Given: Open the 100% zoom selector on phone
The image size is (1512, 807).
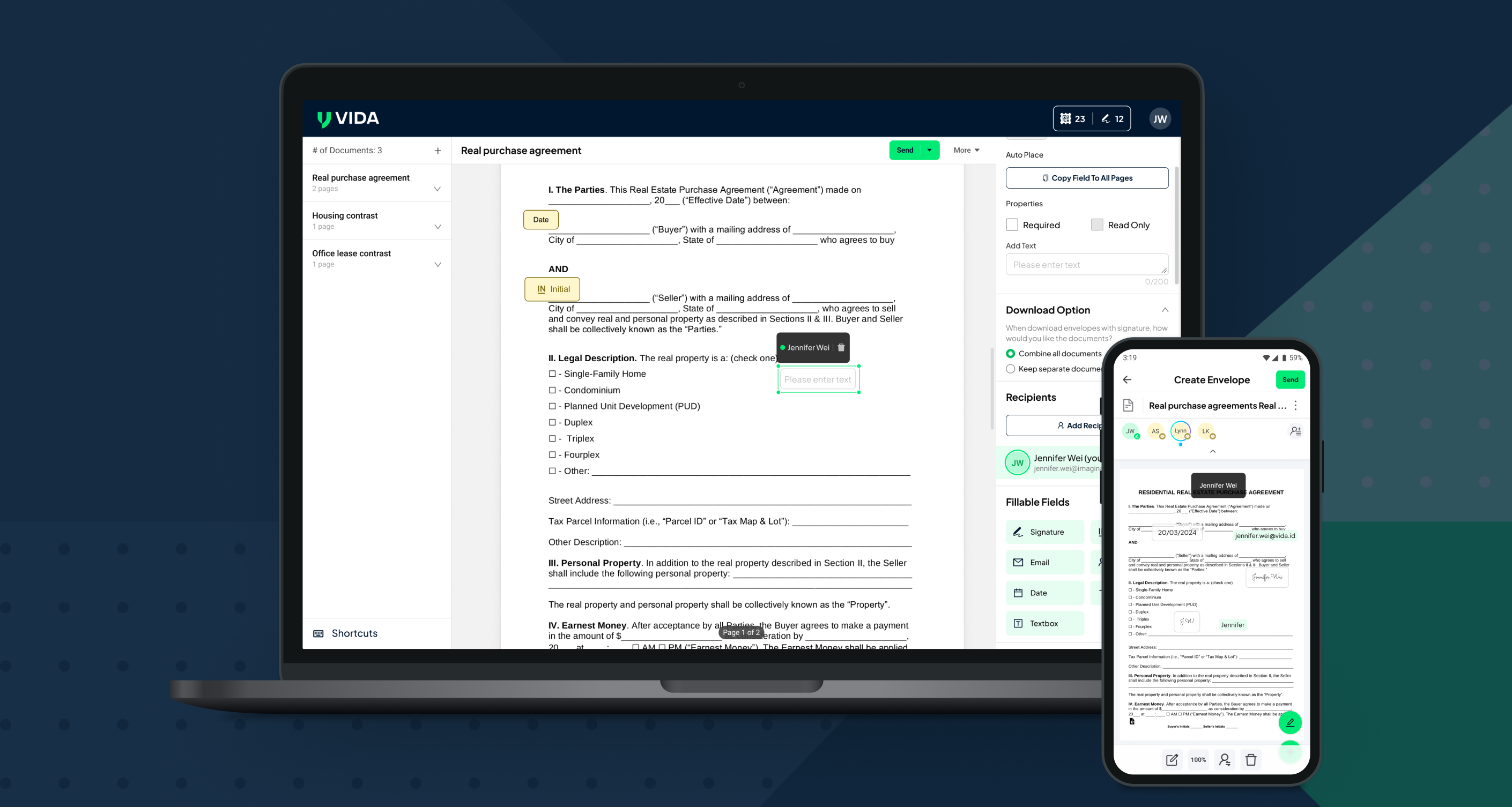Looking at the screenshot, I should (1198, 760).
